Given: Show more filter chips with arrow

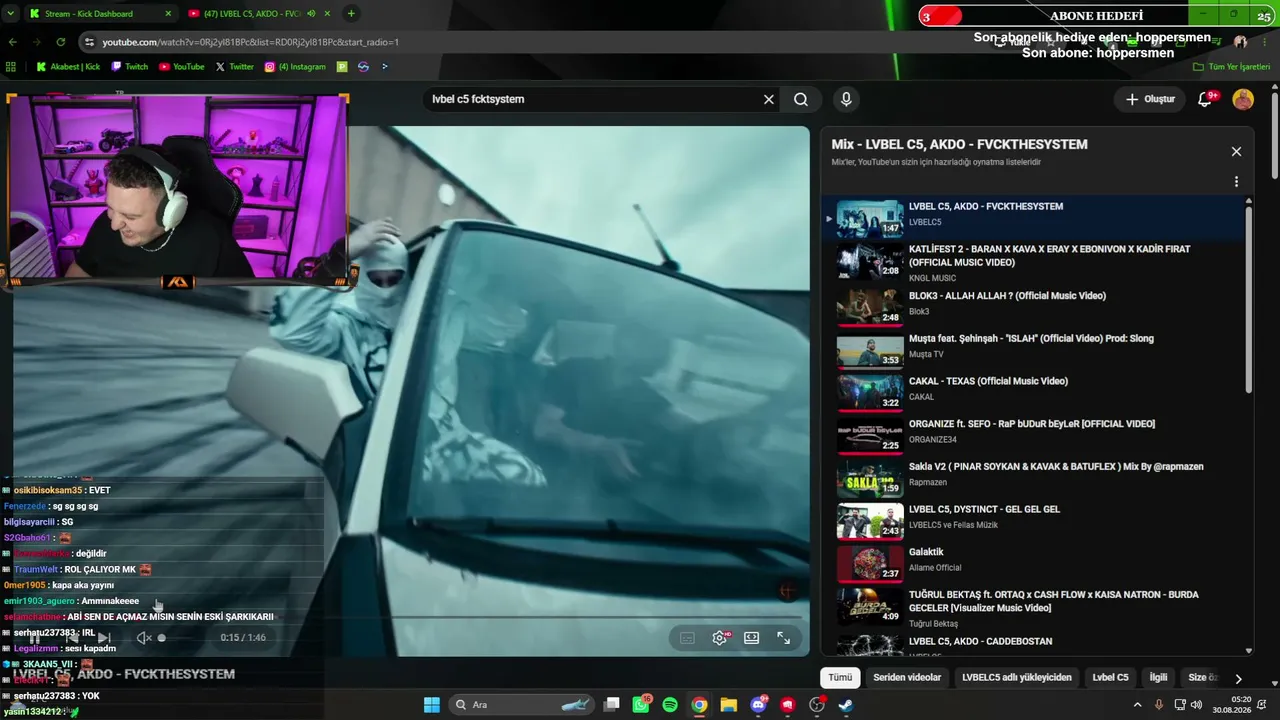Looking at the screenshot, I should tap(1238, 678).
